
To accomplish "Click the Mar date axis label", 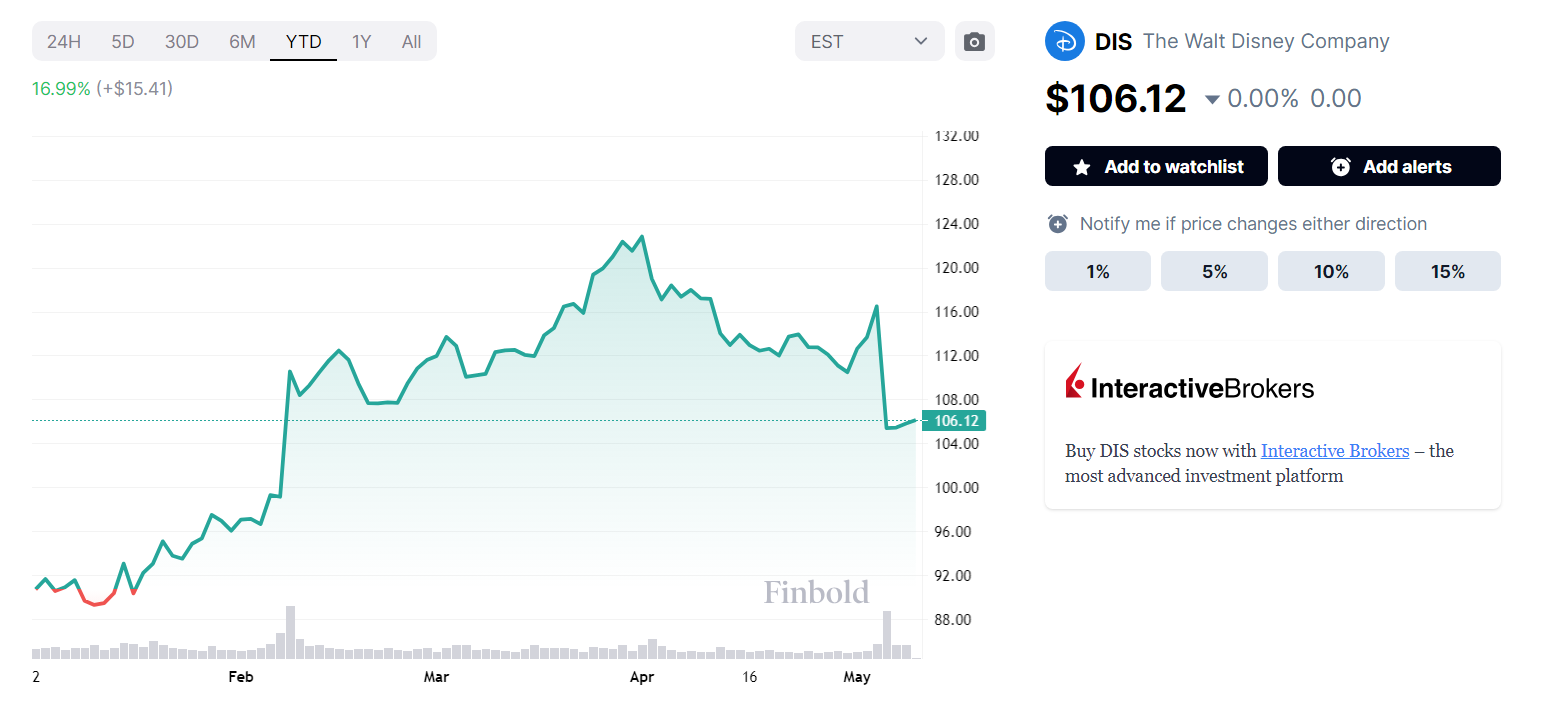I will pos(436,677).
